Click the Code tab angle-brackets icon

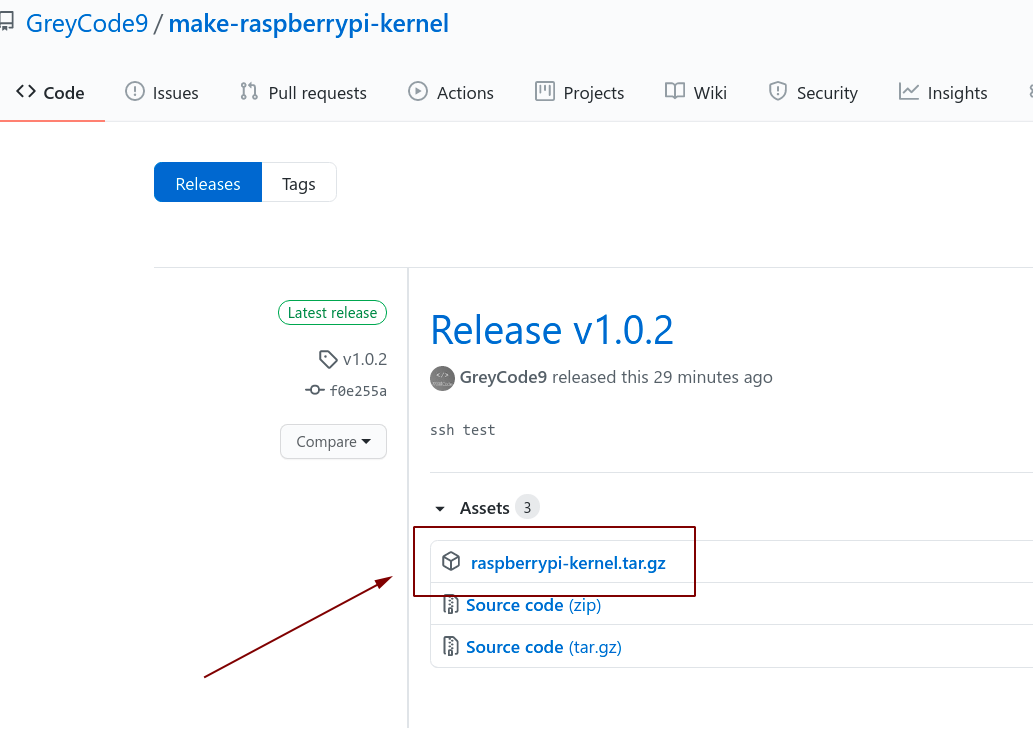[x=26, y=92]
